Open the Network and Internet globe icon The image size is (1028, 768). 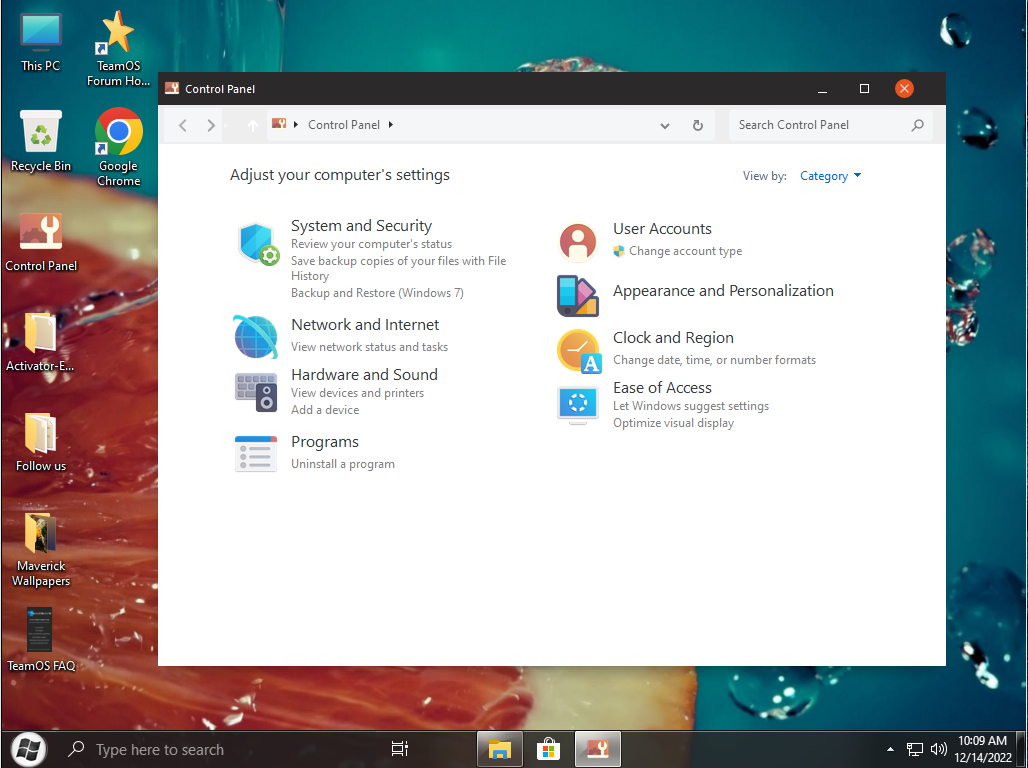256,337
